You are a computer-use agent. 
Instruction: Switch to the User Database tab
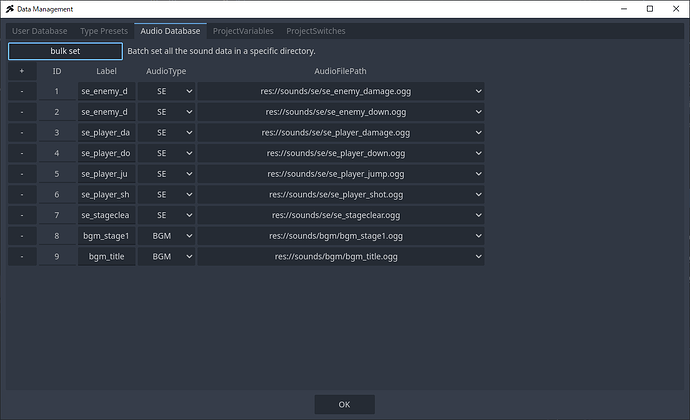click(x=40, y=31)
